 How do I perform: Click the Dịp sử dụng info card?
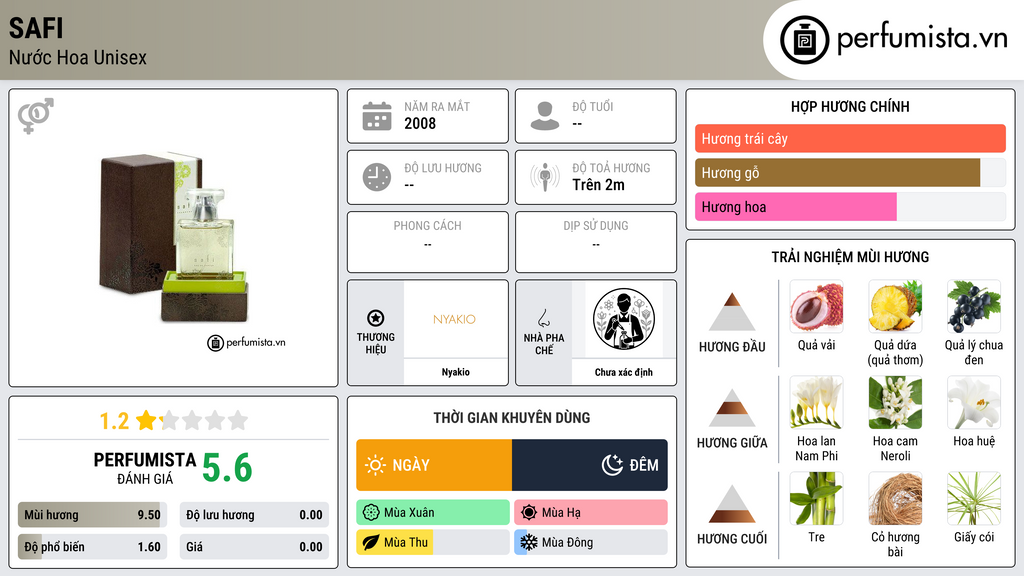pyautogui.click(x=596, y=242)
